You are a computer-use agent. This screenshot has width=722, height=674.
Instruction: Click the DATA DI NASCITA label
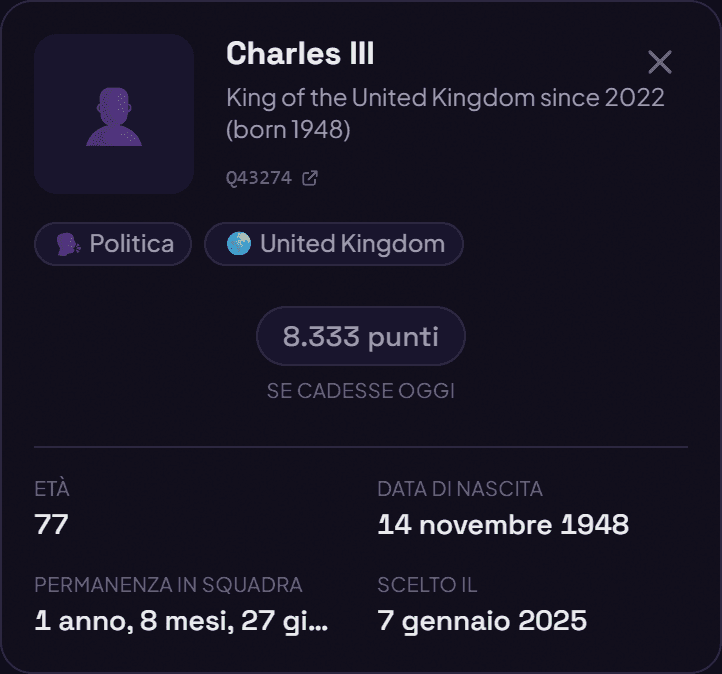pos(460,489)
